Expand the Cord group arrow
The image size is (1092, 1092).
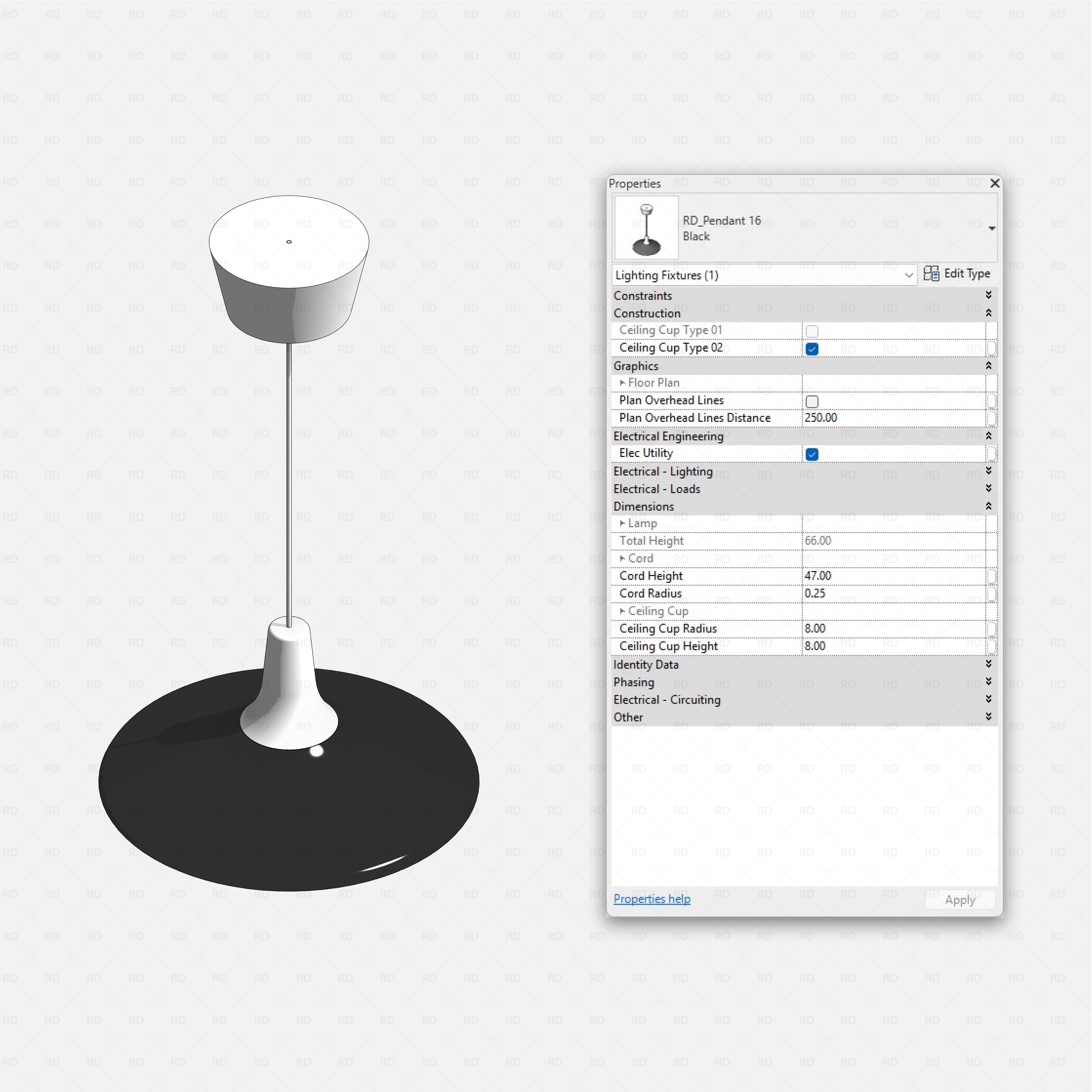(622, 558)
